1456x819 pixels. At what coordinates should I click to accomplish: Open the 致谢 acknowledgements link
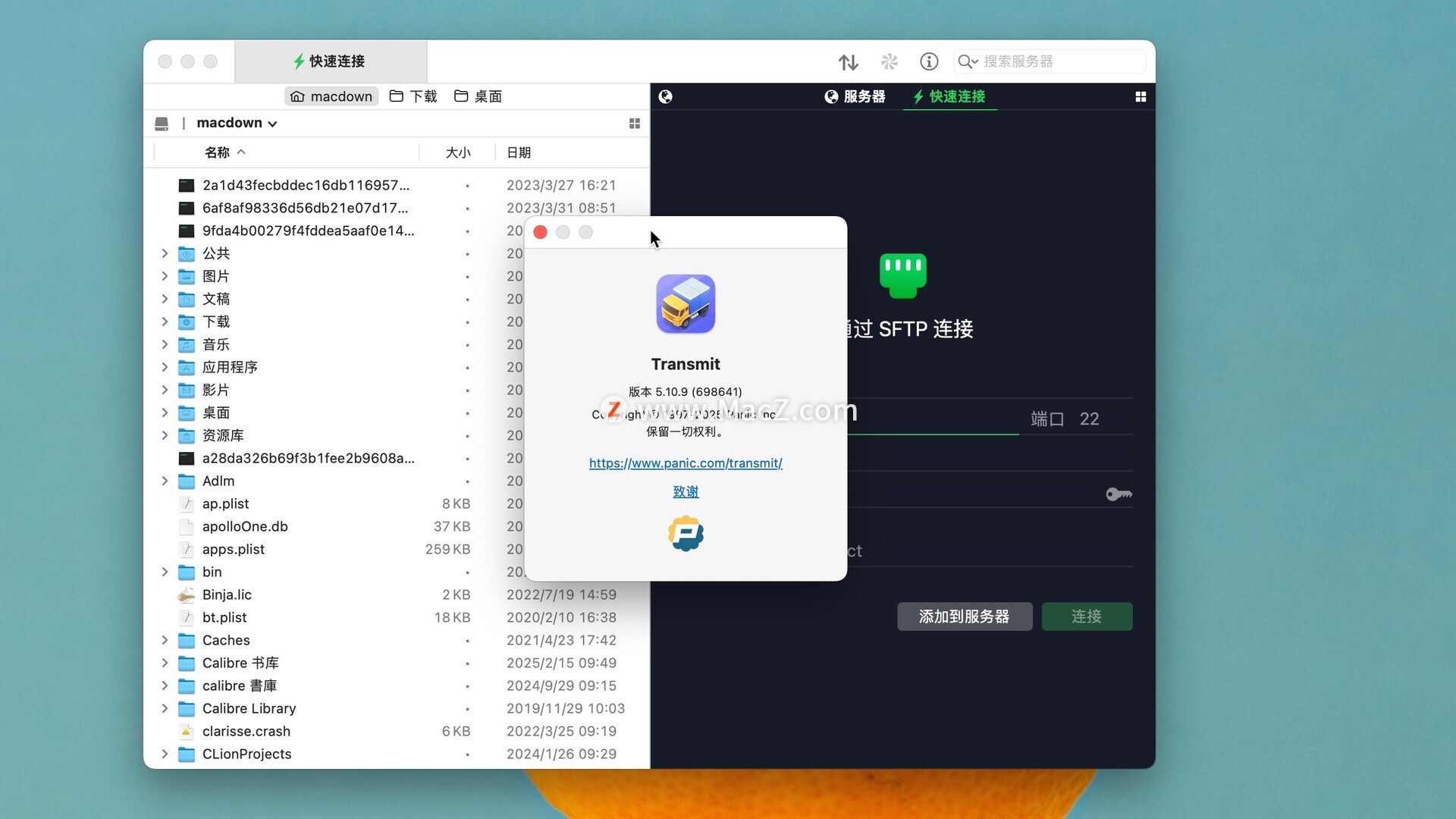[x=686, y=491]
